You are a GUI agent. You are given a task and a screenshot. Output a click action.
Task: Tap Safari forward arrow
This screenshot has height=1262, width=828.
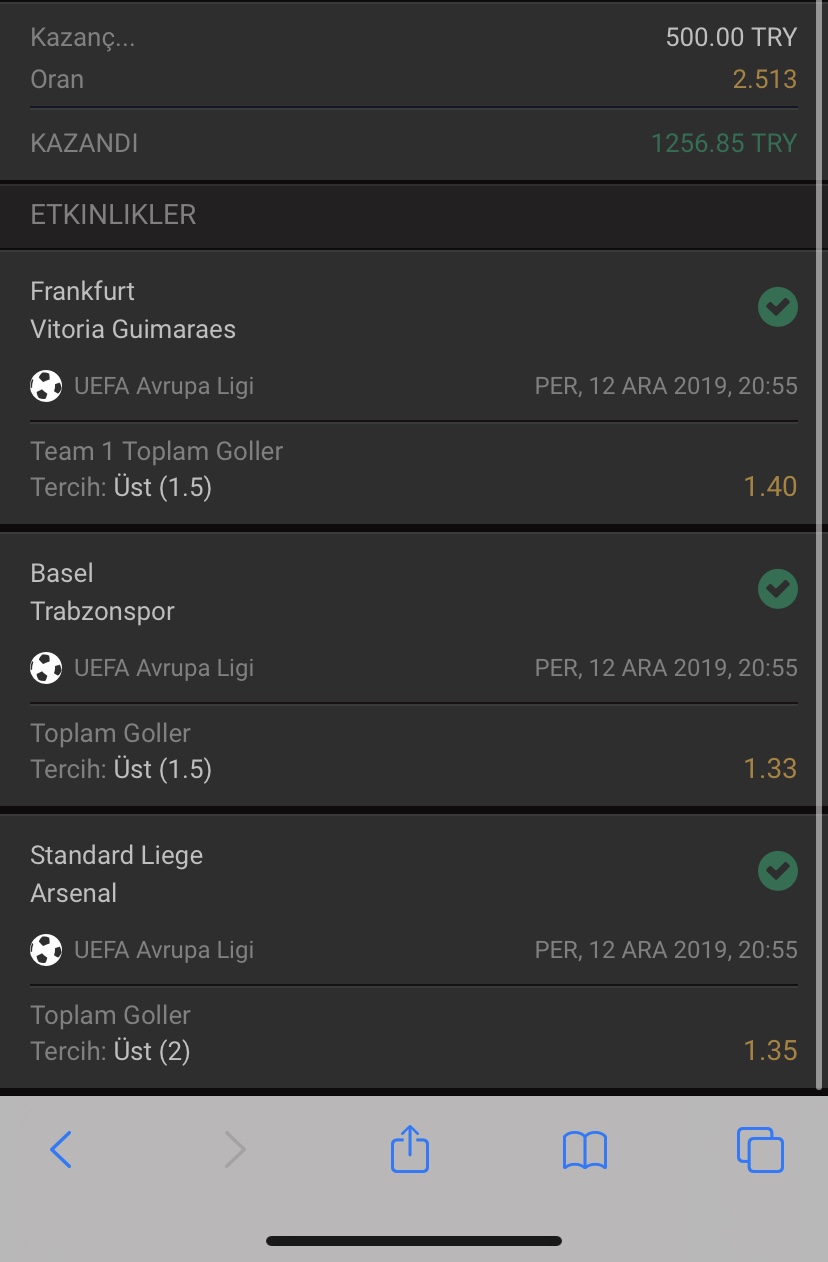coord(235,1150)
